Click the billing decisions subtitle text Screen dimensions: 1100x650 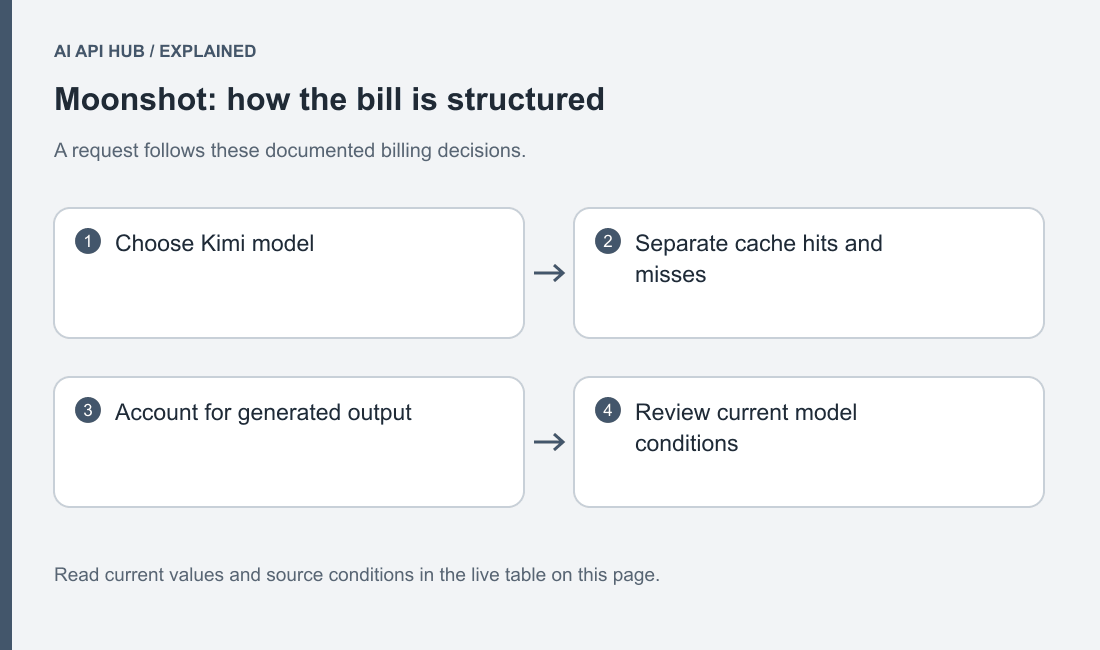click(x=290, y=151)
